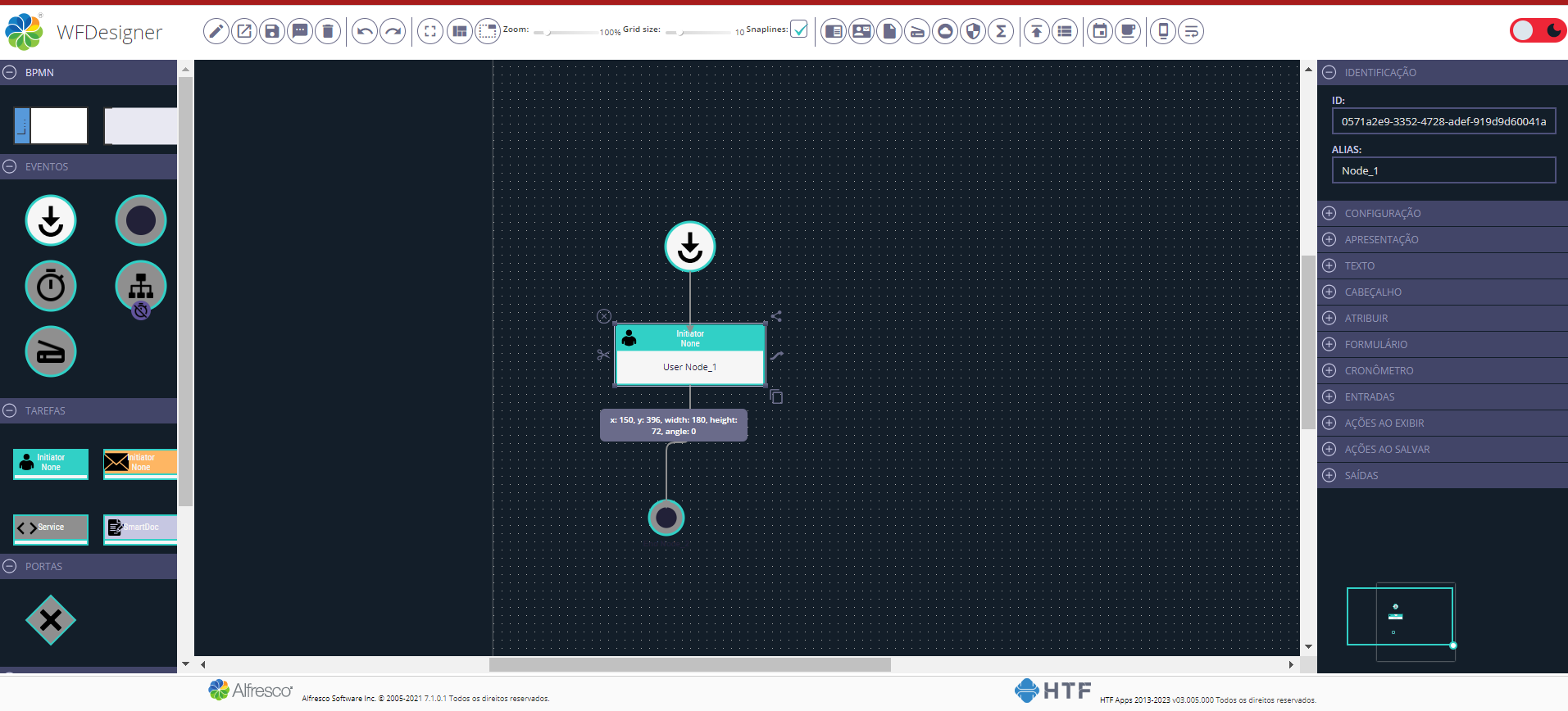Select the exclusive gateway X shape
Screen dimensions: 1568x711
point(51,620)
